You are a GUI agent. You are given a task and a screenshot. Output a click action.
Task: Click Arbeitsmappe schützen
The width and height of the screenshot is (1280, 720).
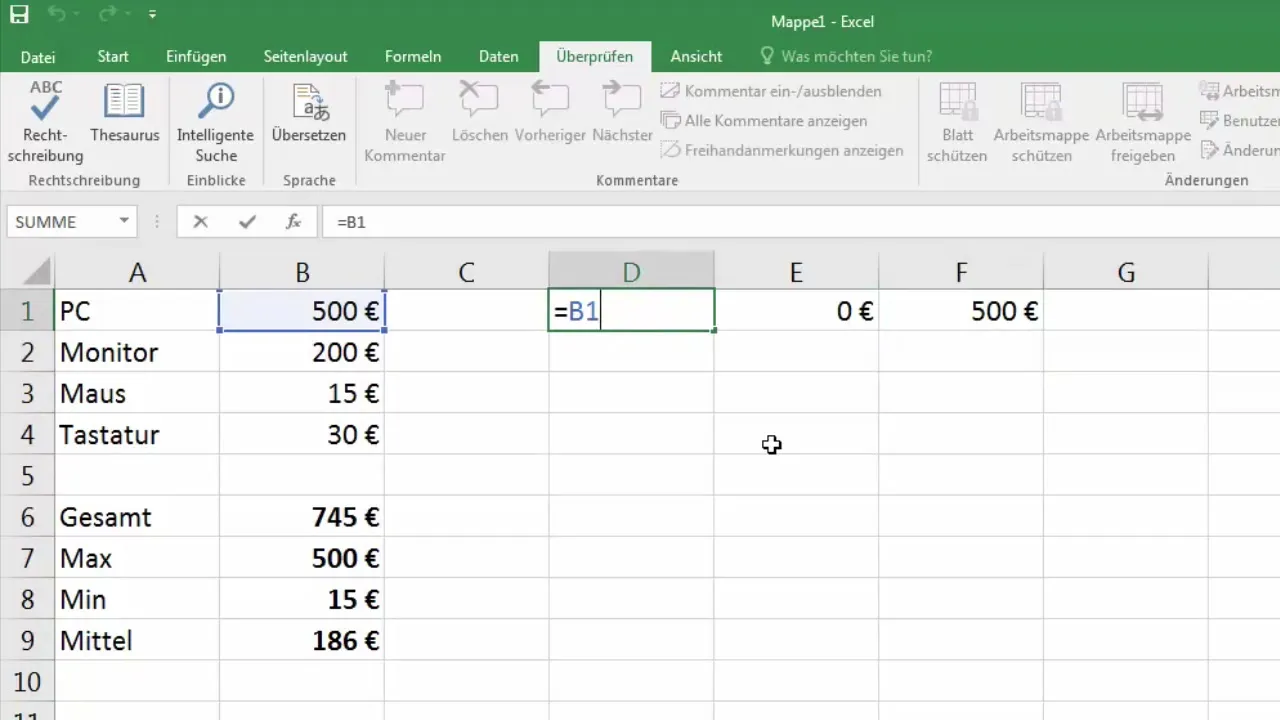tap(1041, 124)
